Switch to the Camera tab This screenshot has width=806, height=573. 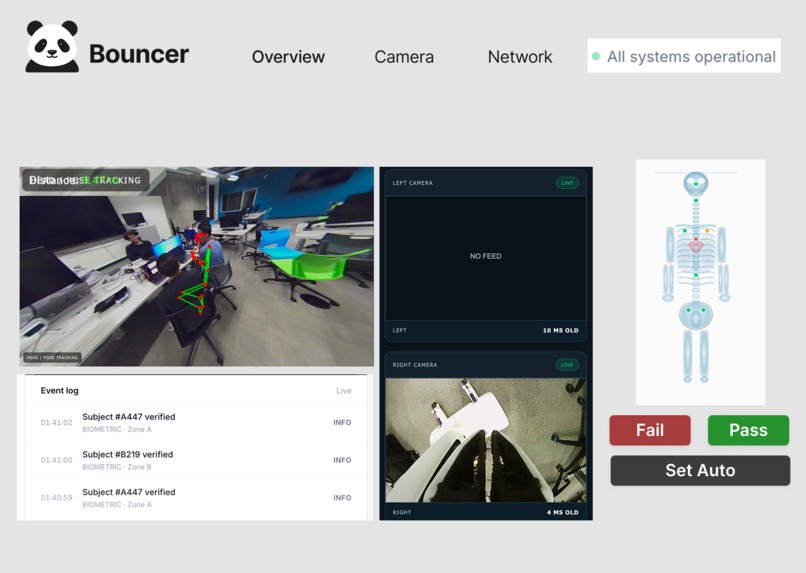pyautogui.click(x=404, y=57)
